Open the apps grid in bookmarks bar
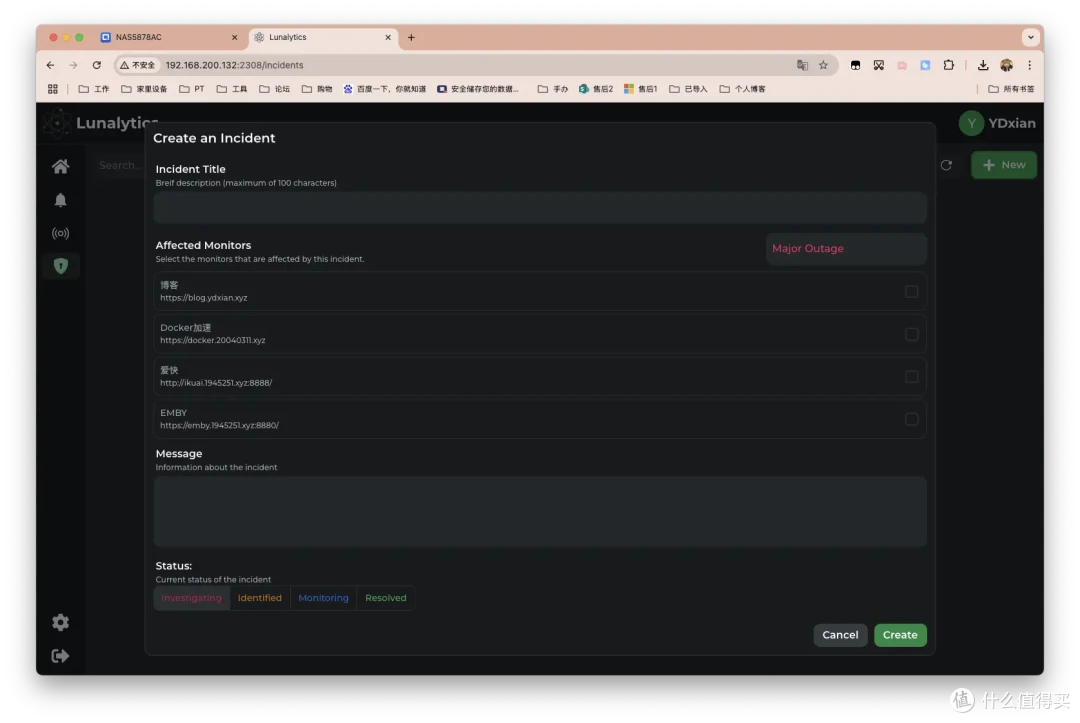 pos(53,89)
